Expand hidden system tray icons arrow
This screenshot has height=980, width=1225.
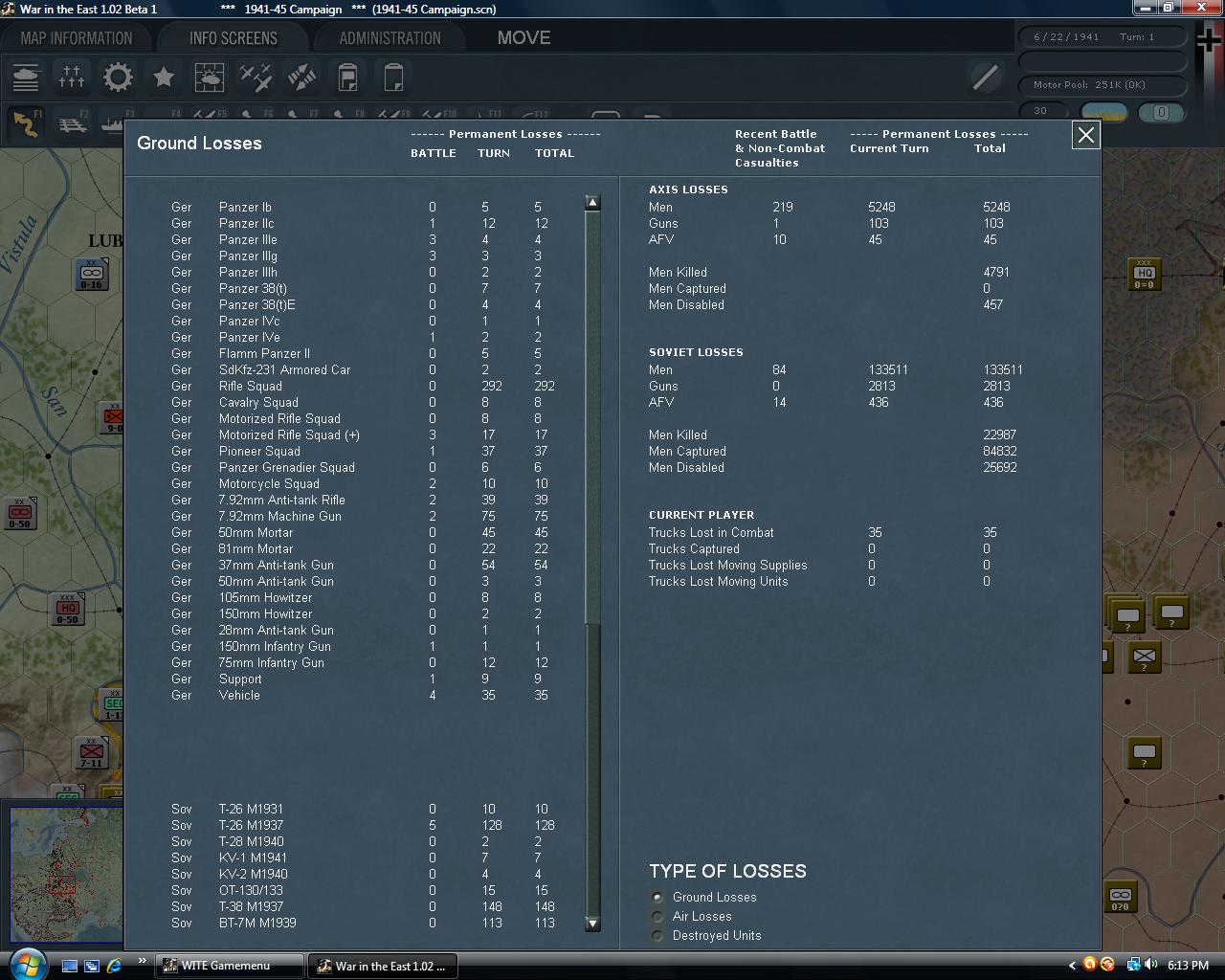[x=1072, y=965]
